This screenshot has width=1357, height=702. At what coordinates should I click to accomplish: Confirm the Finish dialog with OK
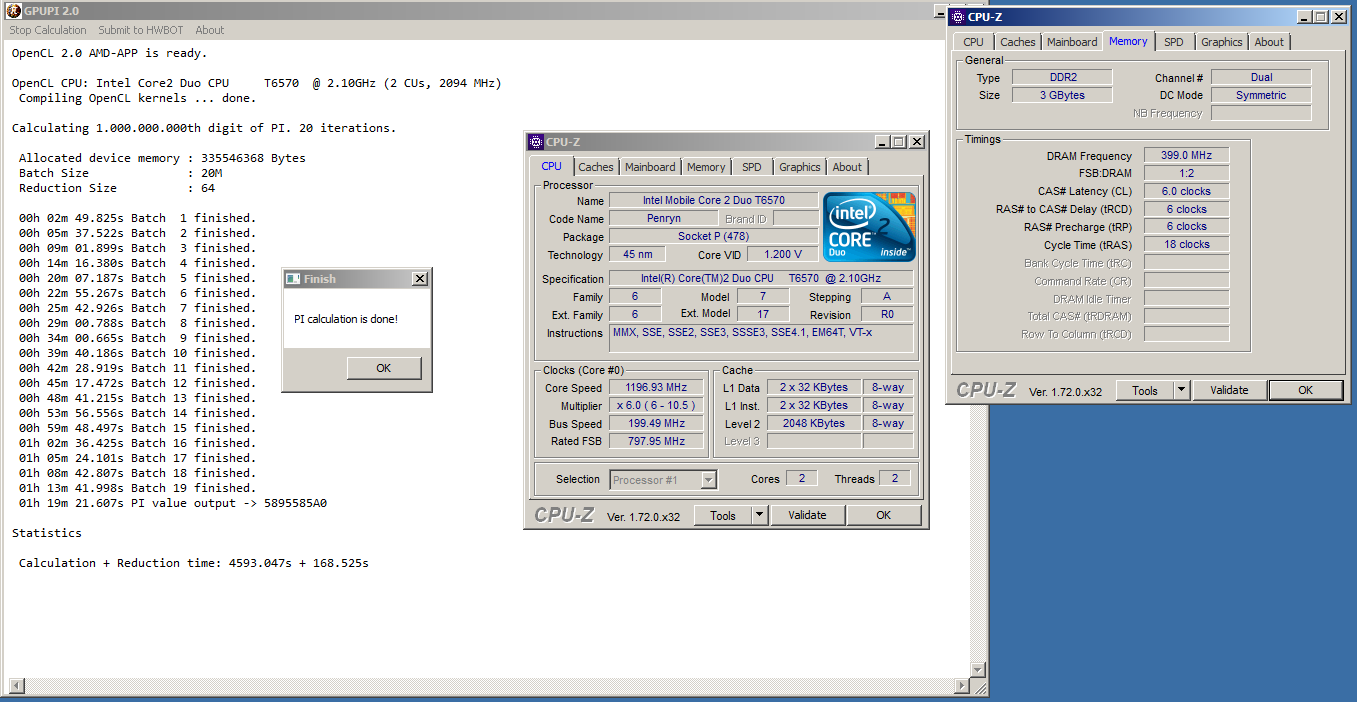pos(384,368)
